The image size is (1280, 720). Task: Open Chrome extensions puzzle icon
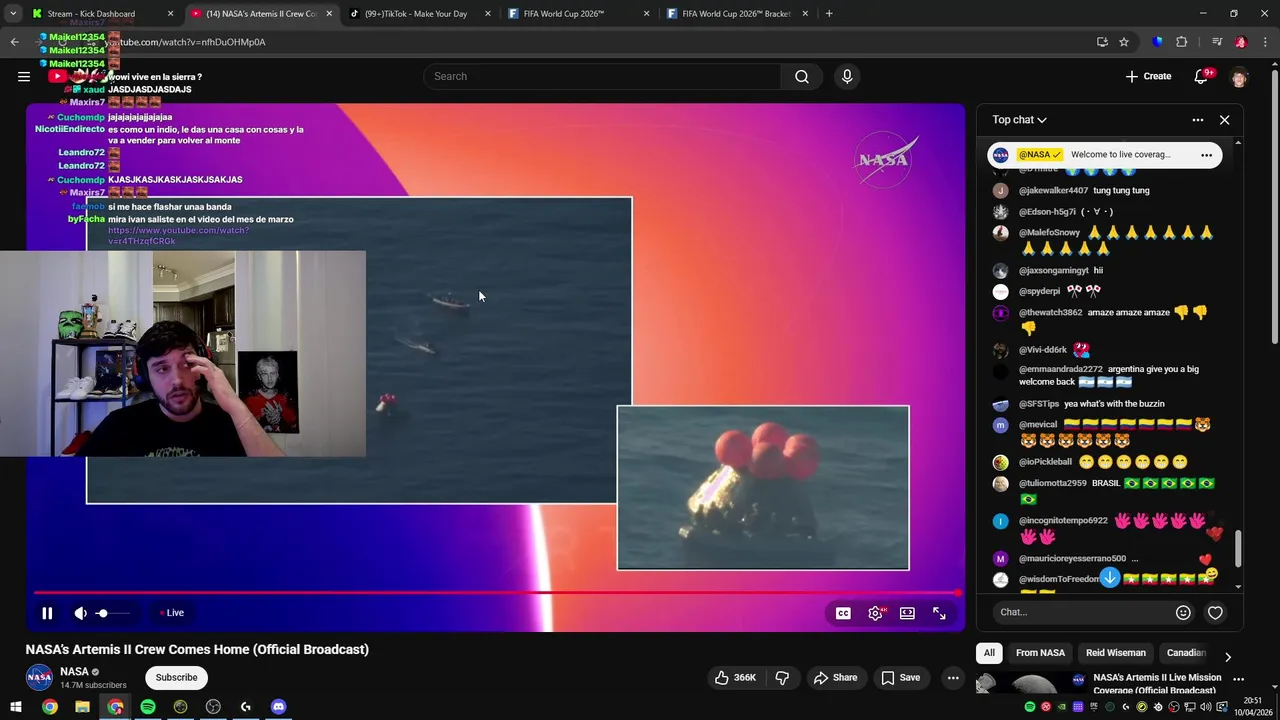pyautogui.click(x=1181, y=42)
